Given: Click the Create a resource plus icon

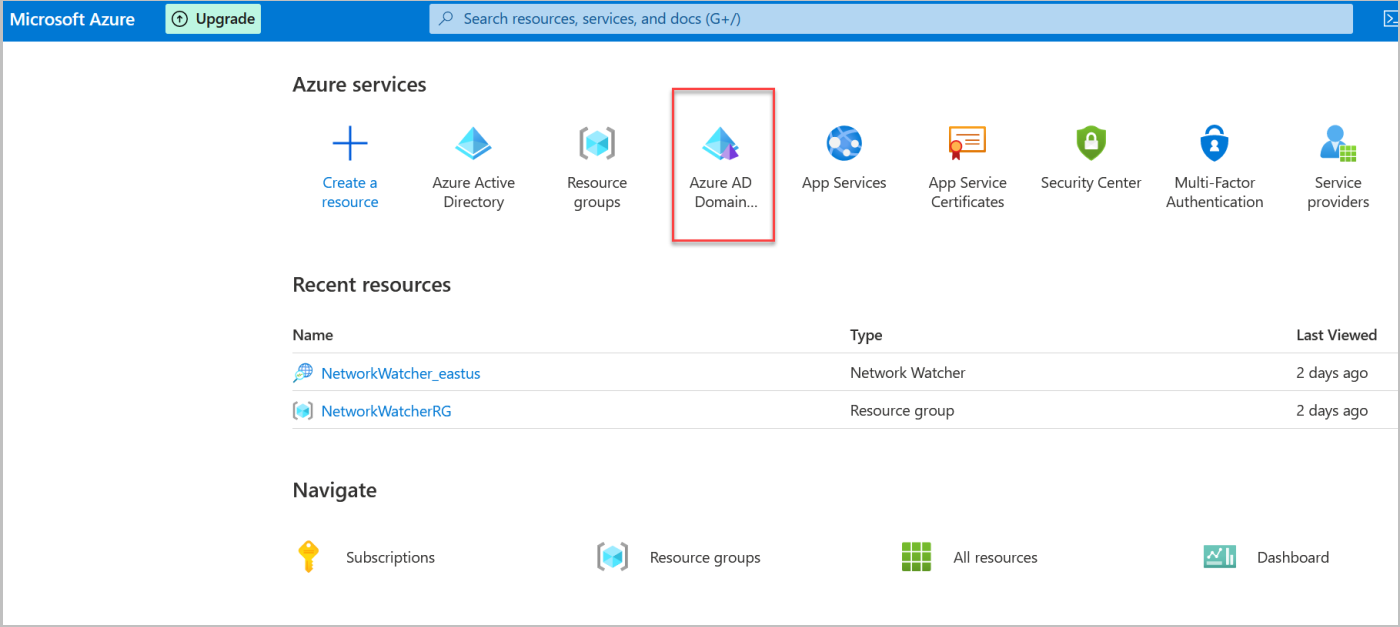Looking at the screenshot, I should [x=350, y=144].
